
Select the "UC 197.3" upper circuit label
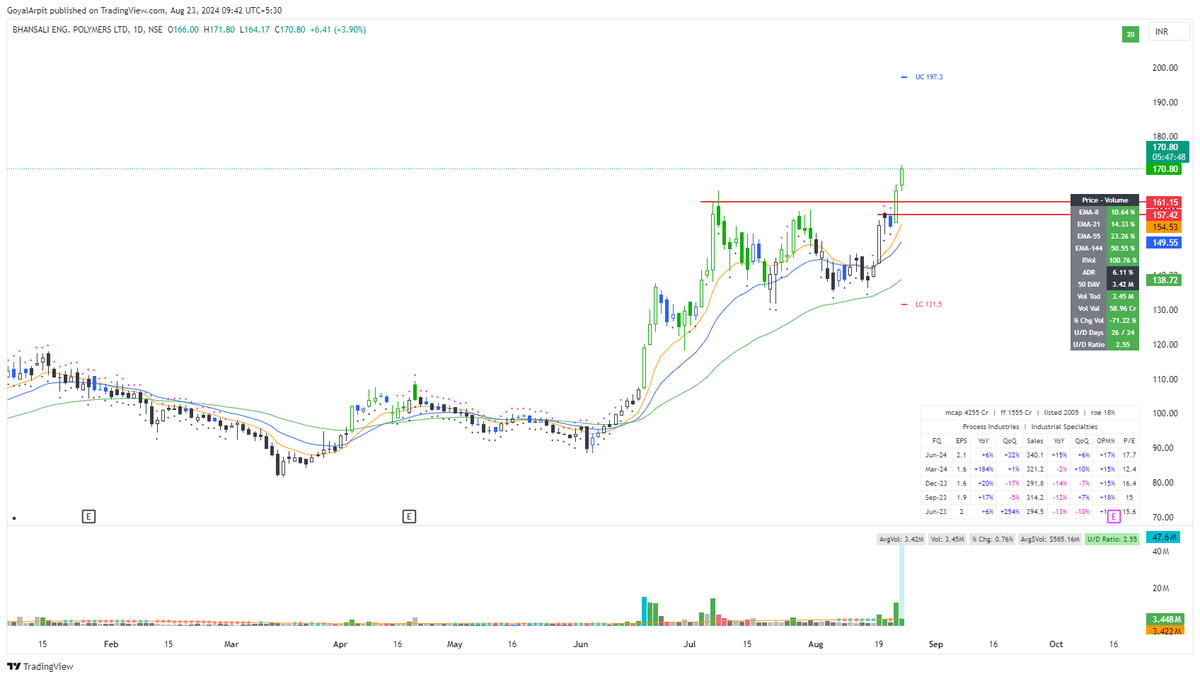point(929,76)
